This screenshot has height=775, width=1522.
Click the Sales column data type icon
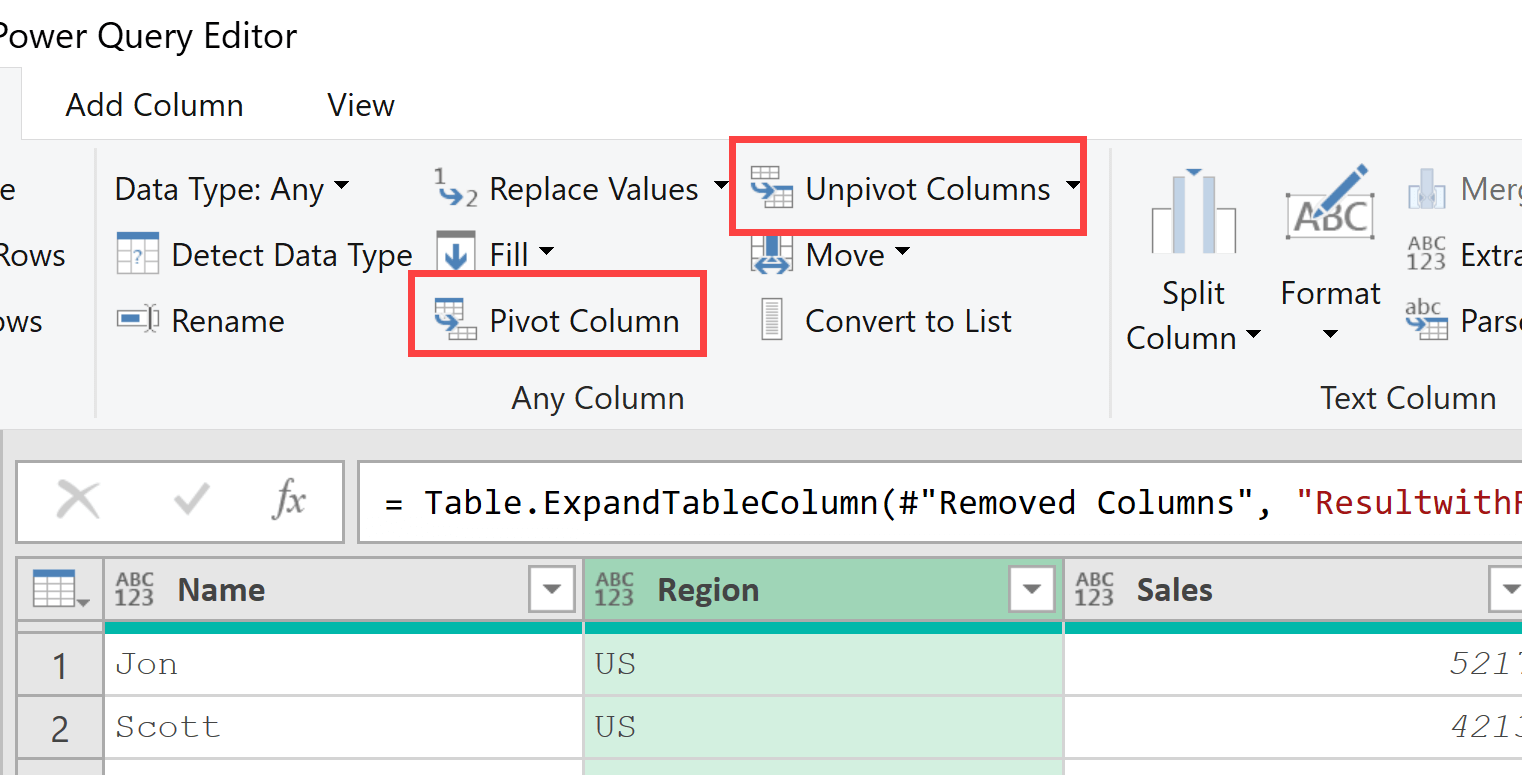click(1094, 590)
